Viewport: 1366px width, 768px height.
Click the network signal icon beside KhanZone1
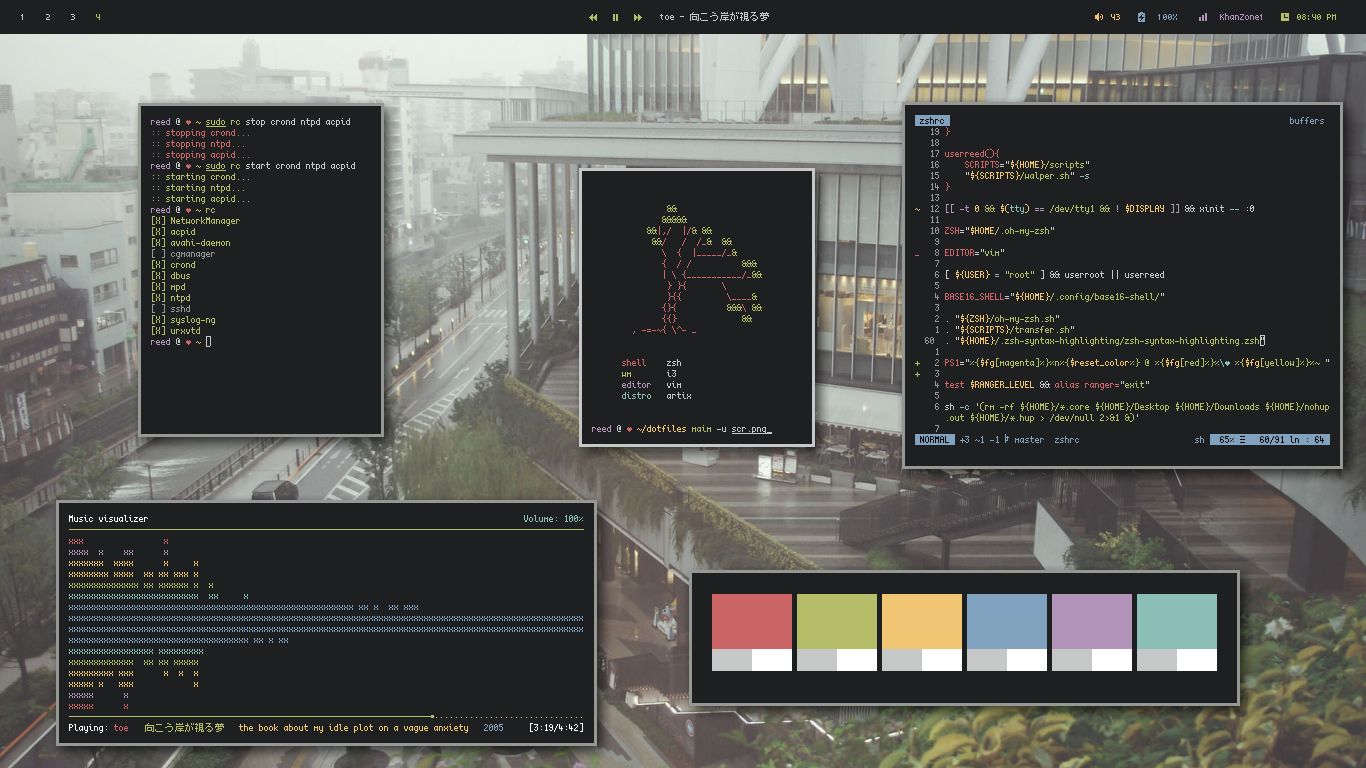(x=1203, y=16)
